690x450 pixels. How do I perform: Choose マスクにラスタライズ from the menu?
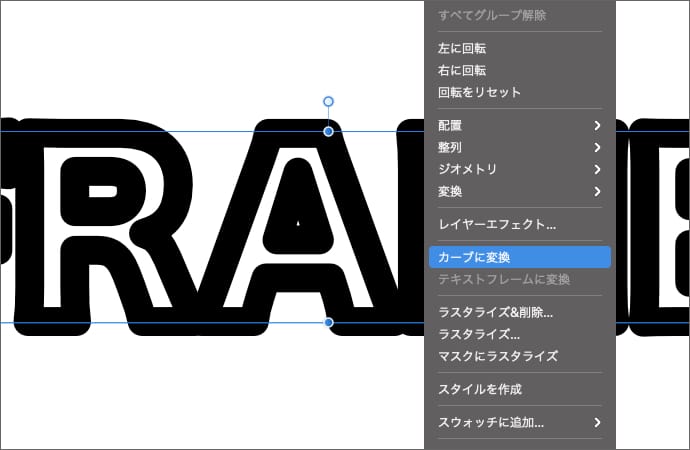tap(498, 356)
